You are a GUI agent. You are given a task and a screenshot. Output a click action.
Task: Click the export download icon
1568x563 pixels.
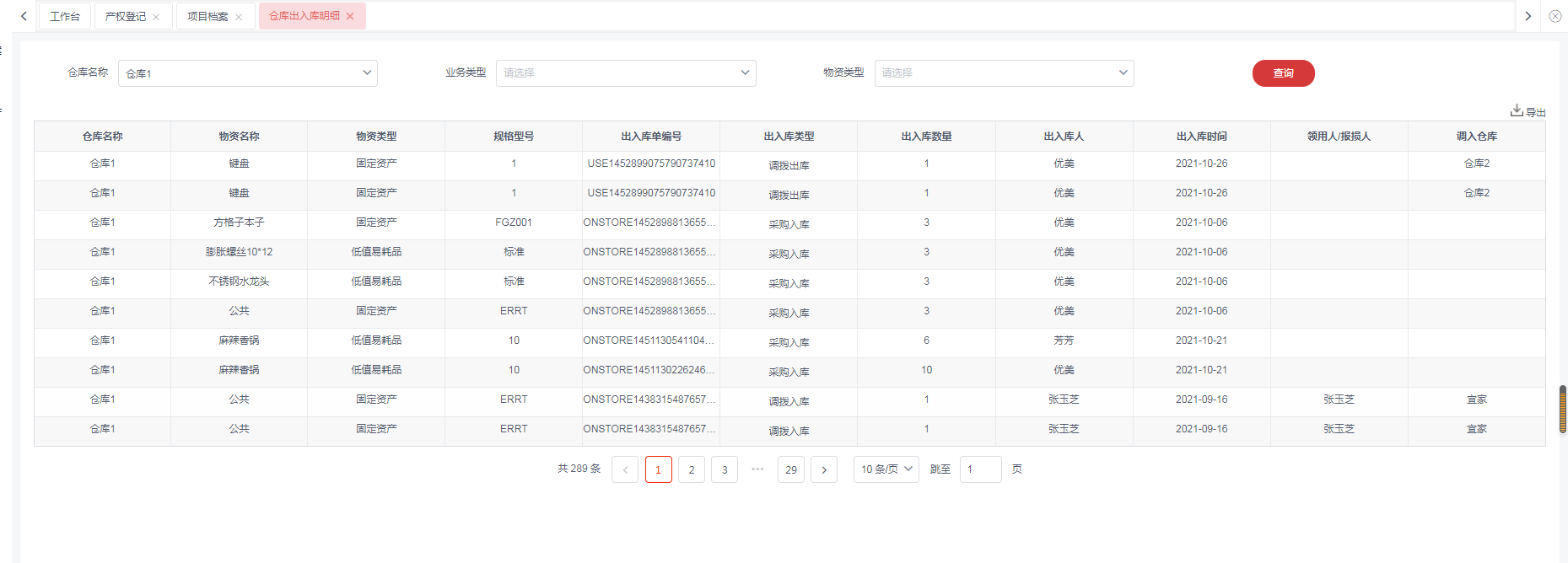point(1517,110)
